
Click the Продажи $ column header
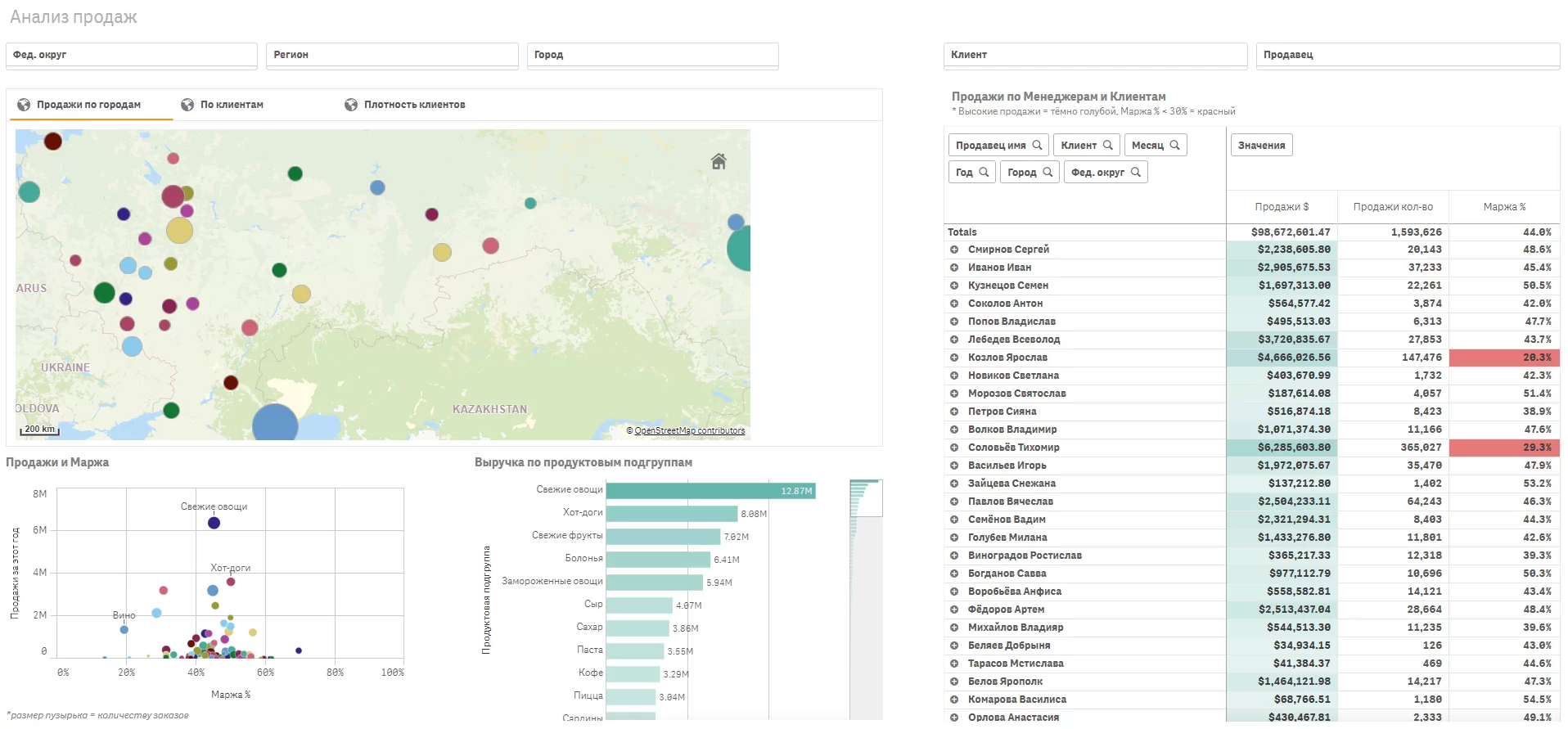pyautogui.click(x=1282, y=207)
